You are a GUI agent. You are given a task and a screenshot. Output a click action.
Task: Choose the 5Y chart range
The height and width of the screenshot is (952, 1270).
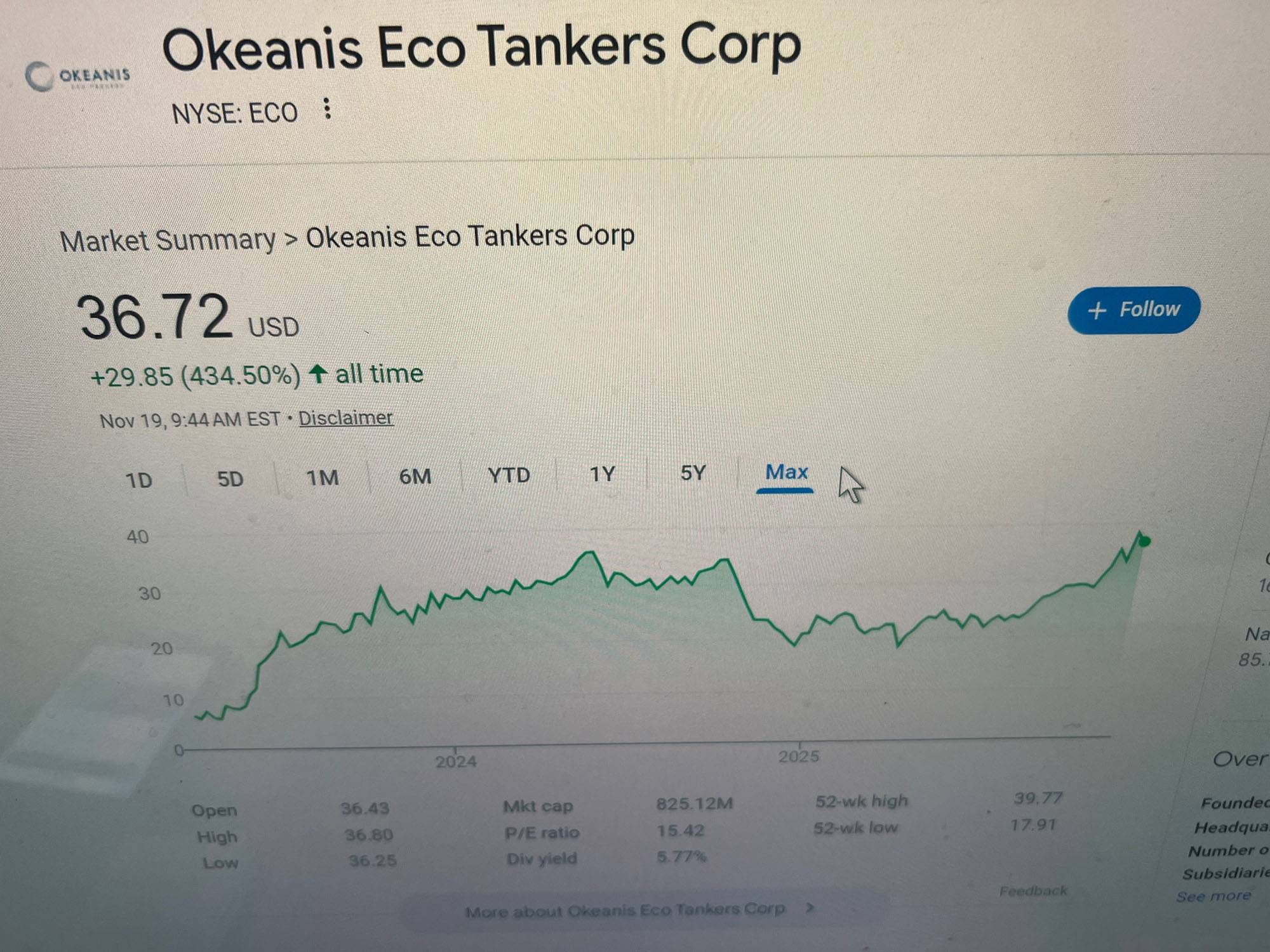[x=693, y=473]
